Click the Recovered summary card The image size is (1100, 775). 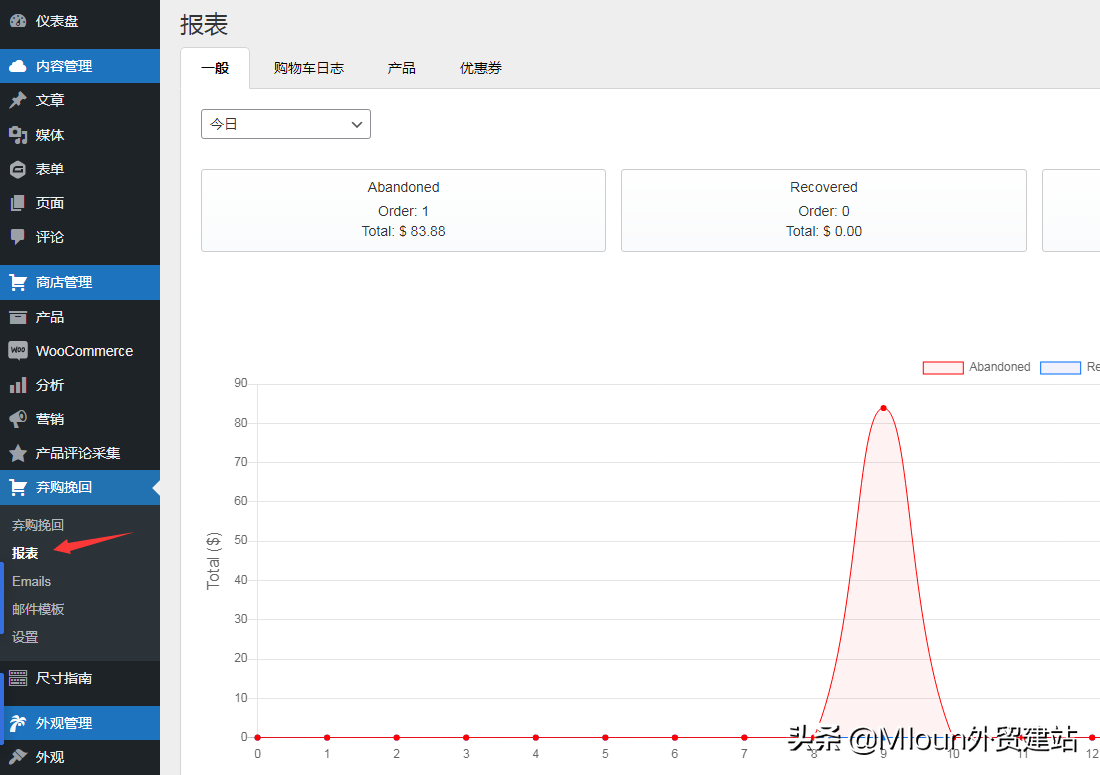tap(824, 210)
